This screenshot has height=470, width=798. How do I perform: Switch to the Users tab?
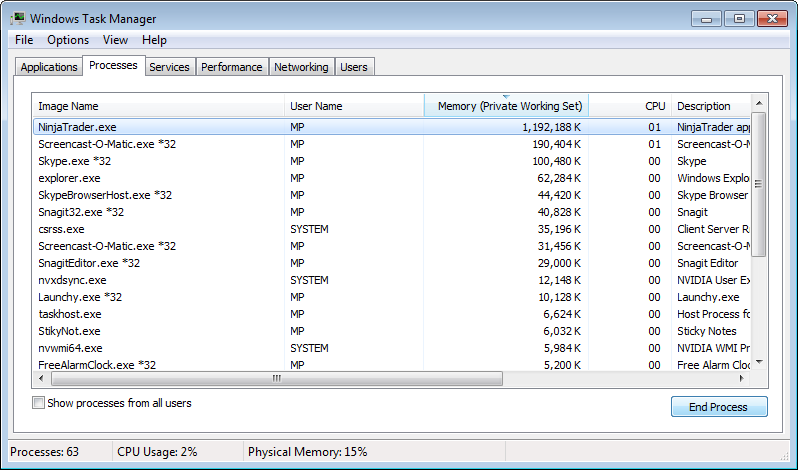click(354, 67)
